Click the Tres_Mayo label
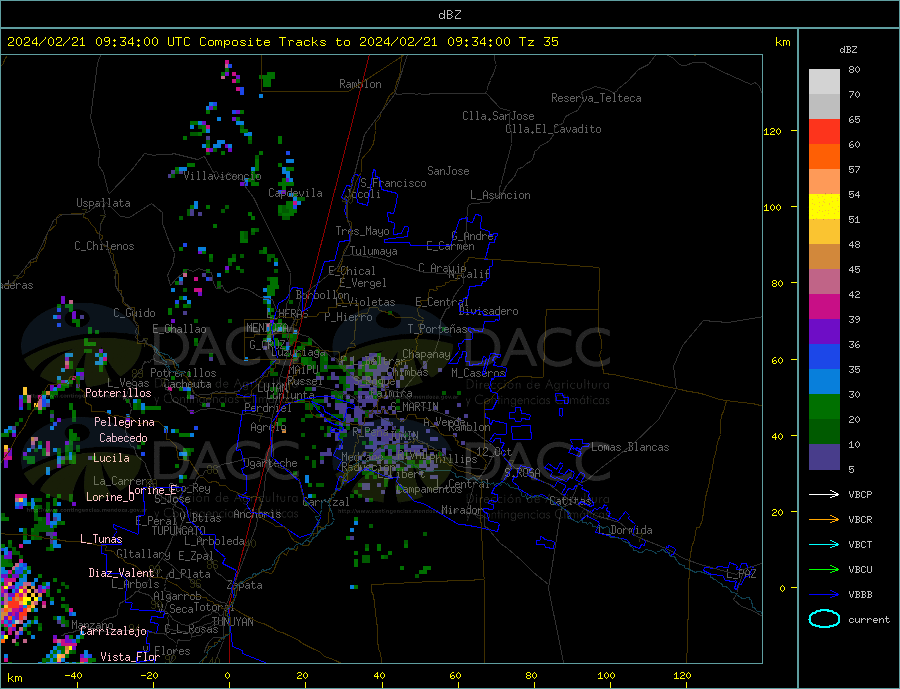The image size is (900, 689). [362, 231]
